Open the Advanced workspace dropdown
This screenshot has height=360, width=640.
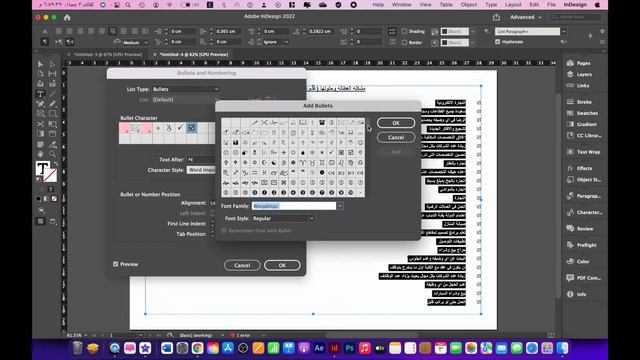(526, 17)
